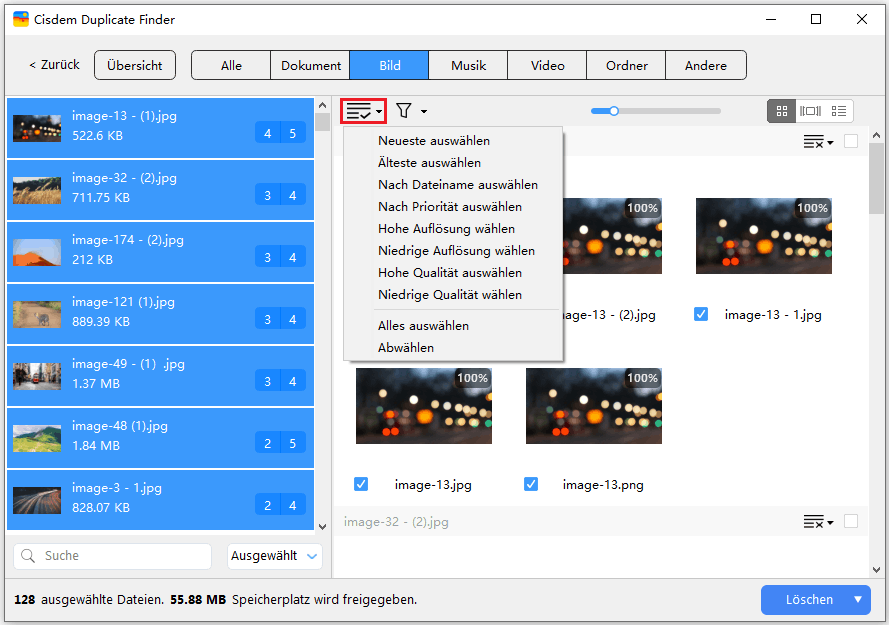Go back with the Zurück link
The height and width of the screenshot is (625, 889).
coord(54,65)
